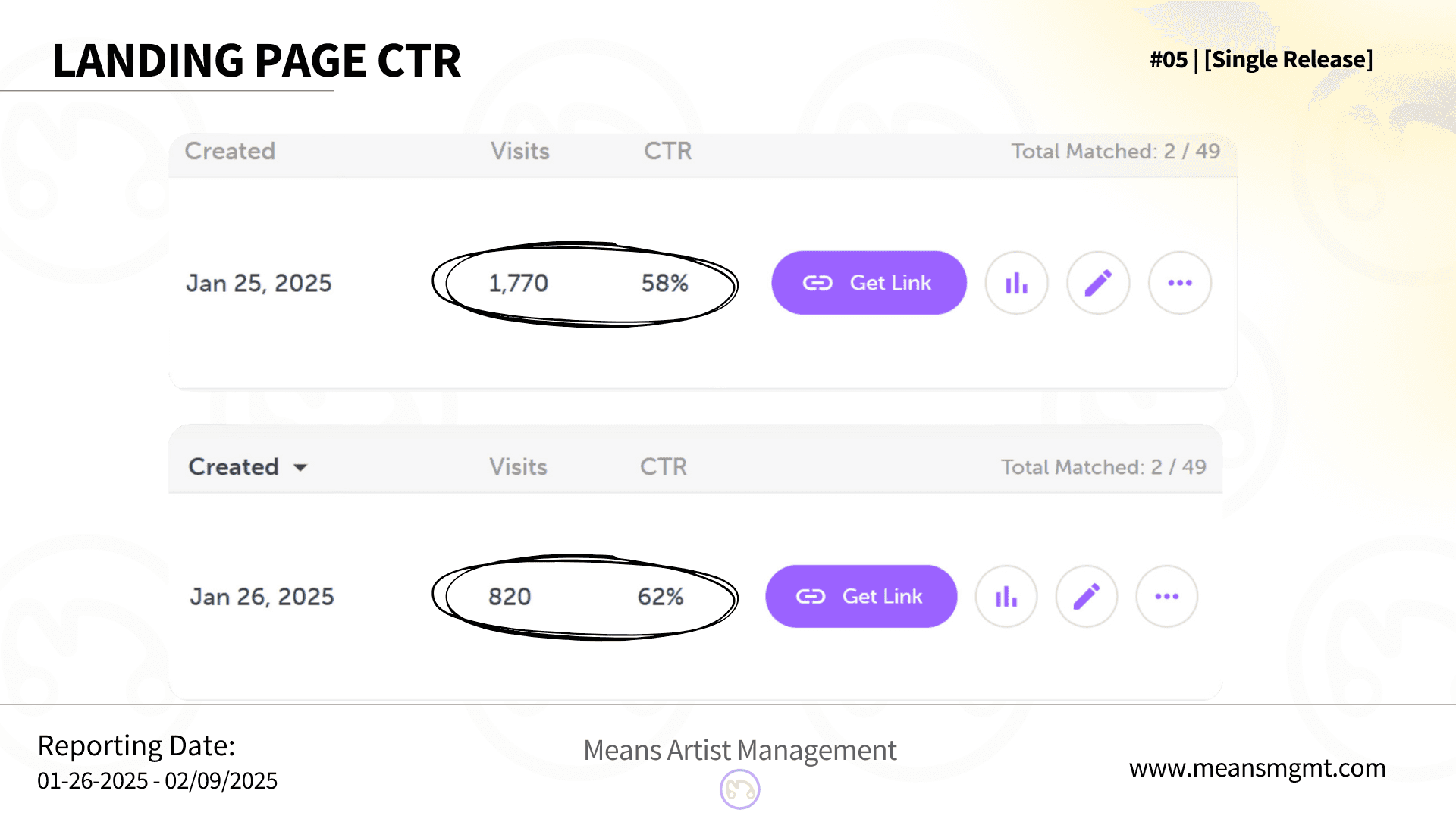1456x819 pixels.
Task: Open the www.meansmgmt.com link
Action: click(1257, 768)
